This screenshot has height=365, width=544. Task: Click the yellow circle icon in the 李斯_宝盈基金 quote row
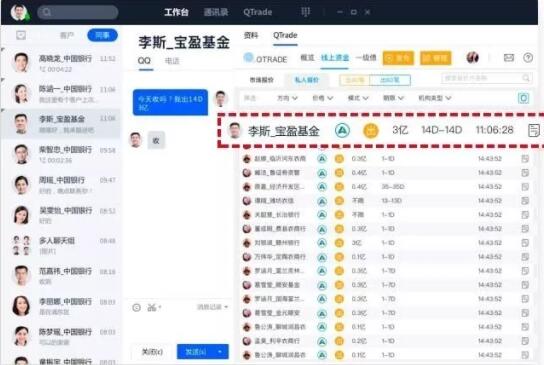click(x=371, y=131)
